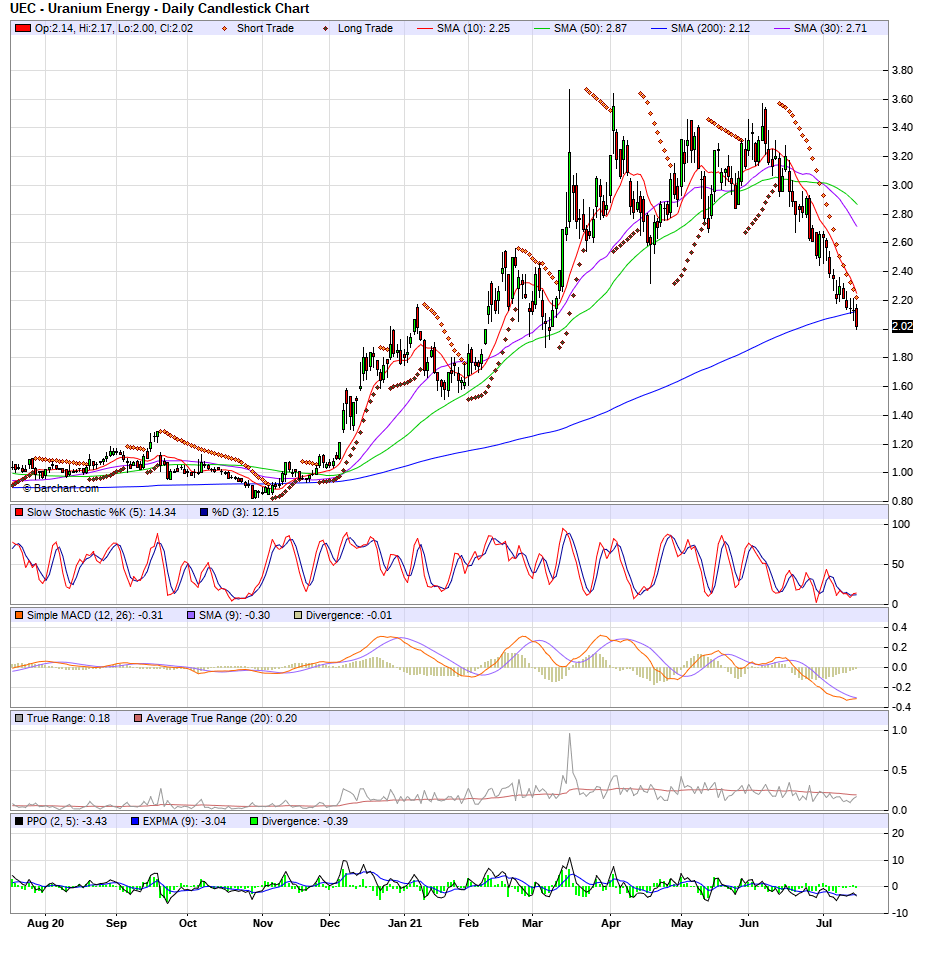Click the 3.00 price axis label
Viewport: 930px width, 954px height.
point(902,186)
